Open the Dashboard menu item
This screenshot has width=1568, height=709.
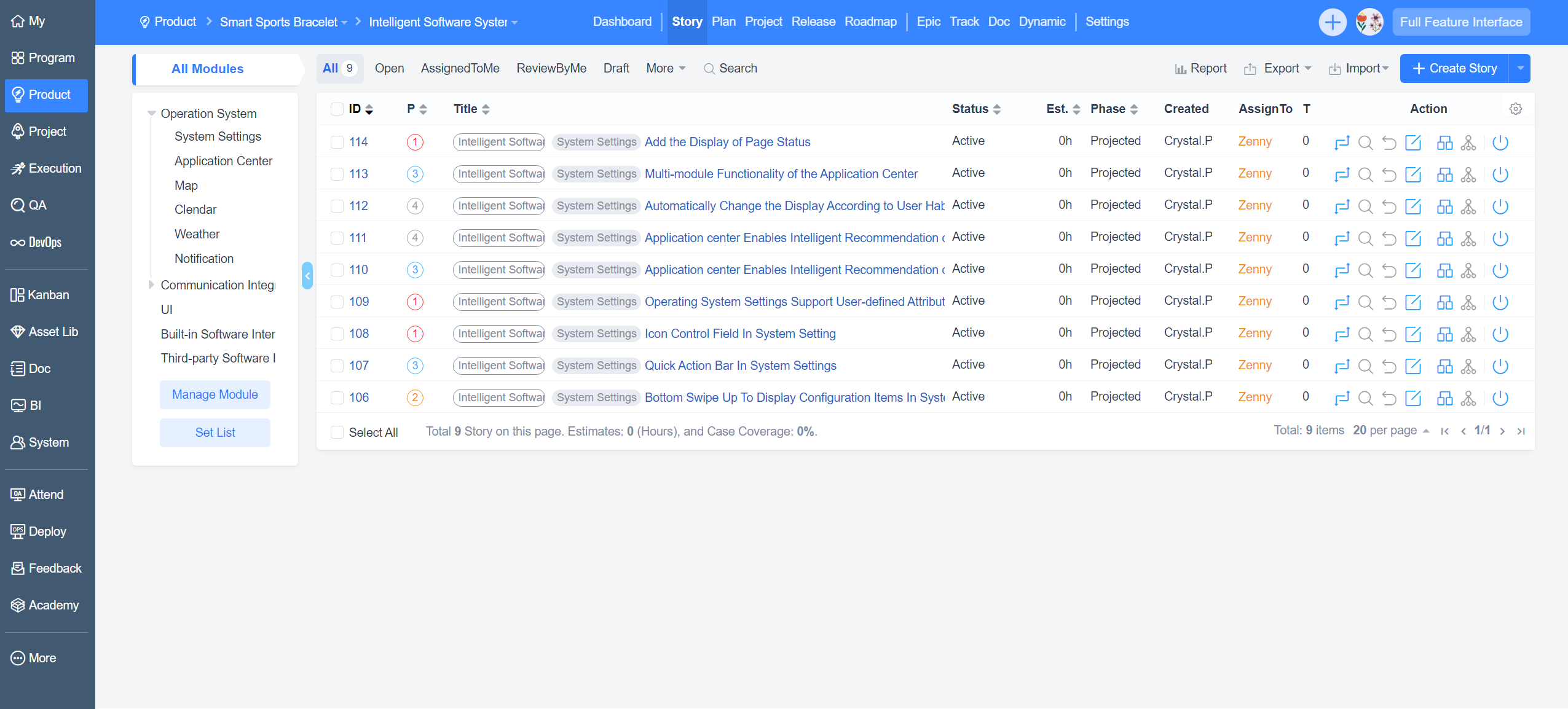(x=621, y=22)
